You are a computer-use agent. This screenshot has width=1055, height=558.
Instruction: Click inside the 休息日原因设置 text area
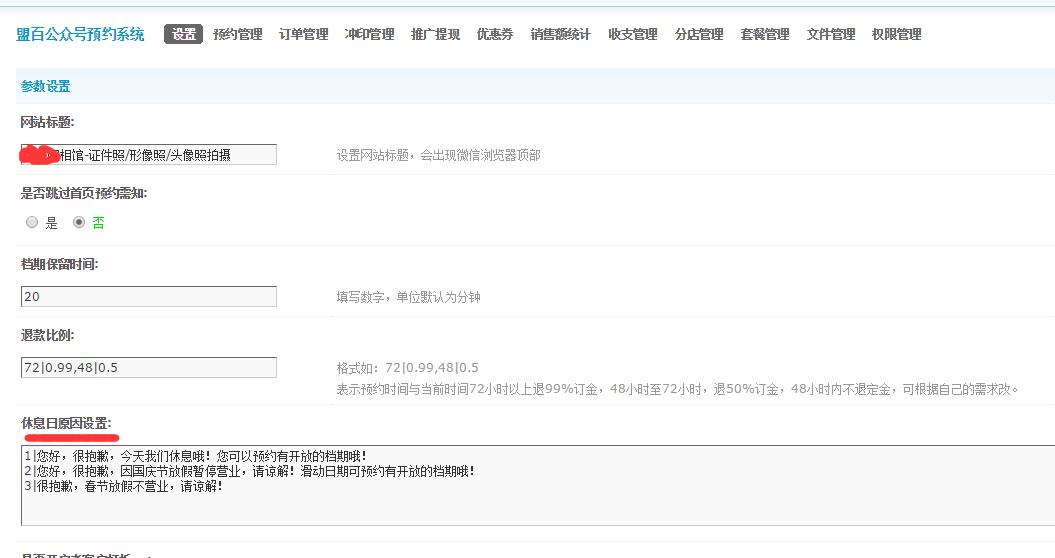tap(537, 500)
